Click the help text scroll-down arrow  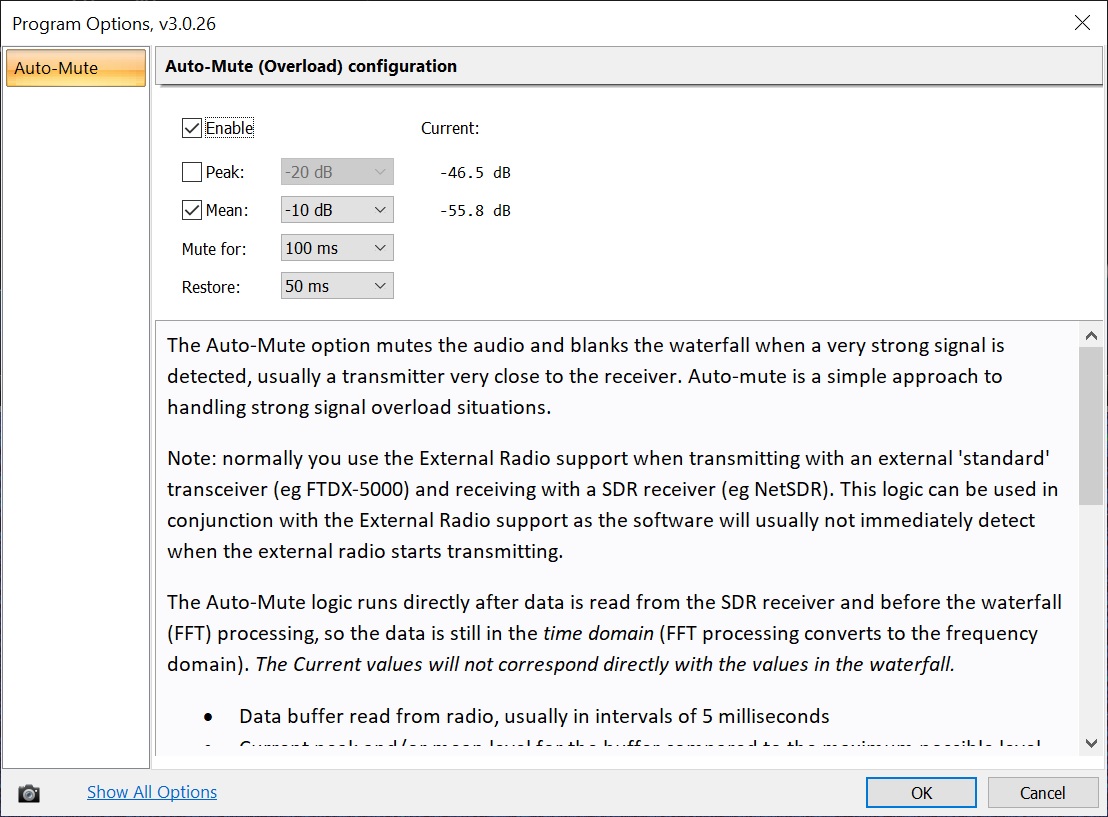point(1091,744)
